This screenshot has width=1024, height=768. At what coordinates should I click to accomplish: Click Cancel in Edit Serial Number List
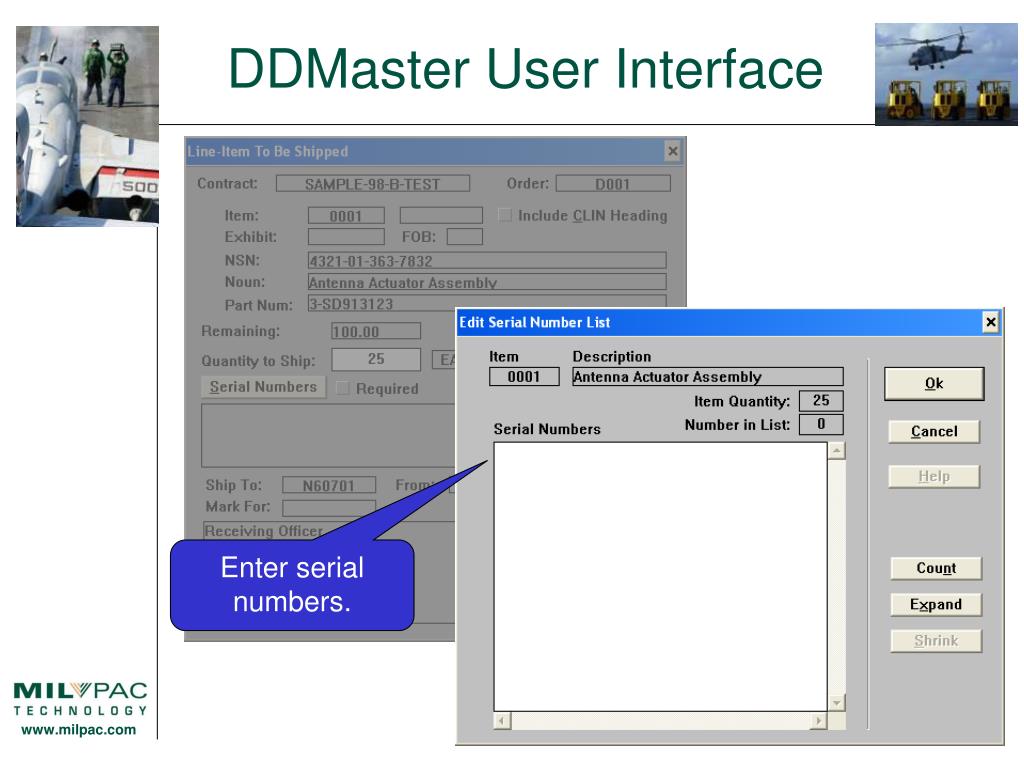934,432
